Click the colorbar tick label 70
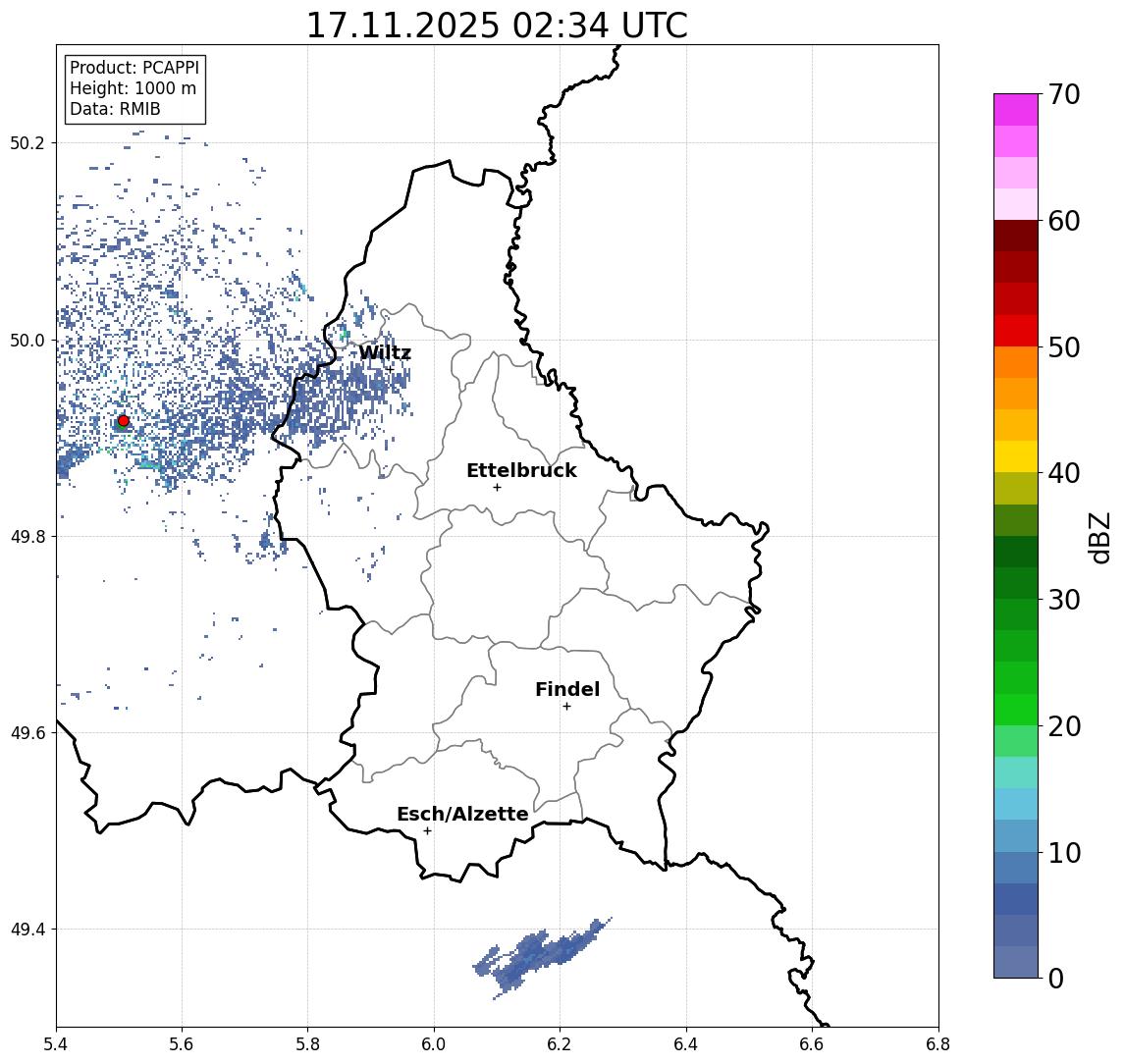 pos(1063,94)
